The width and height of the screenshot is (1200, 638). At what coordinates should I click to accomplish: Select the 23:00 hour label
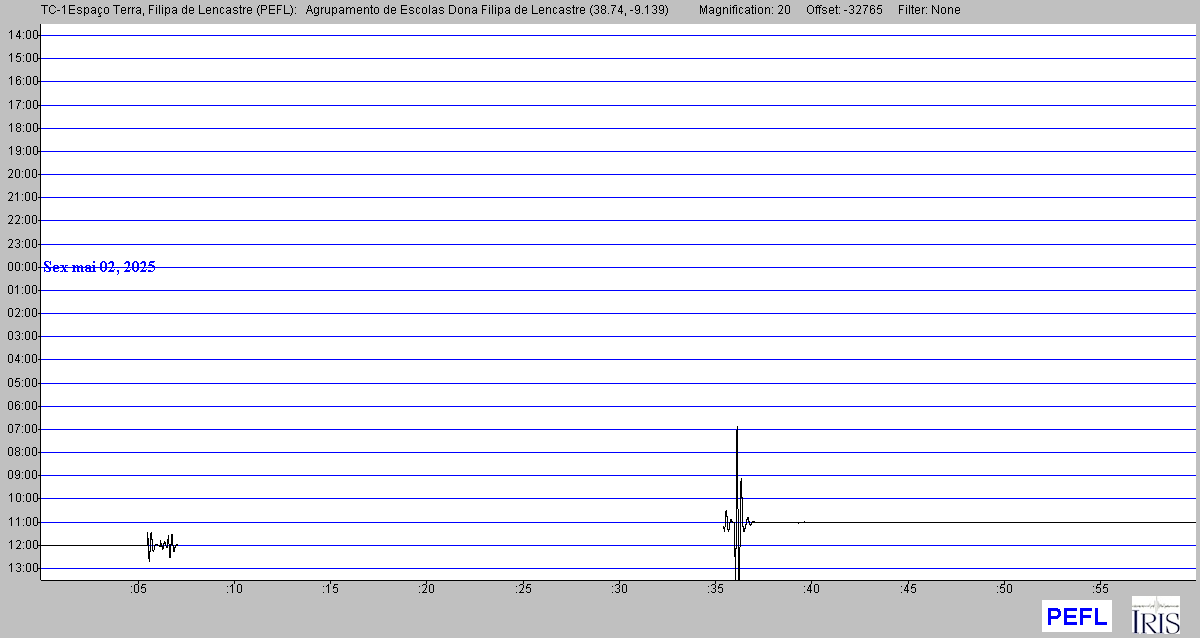[22, 244]
